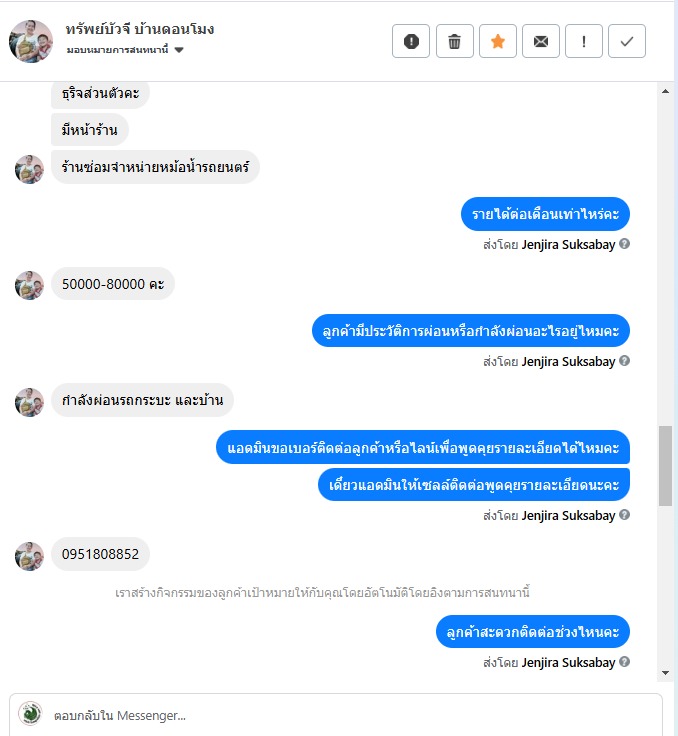Click customer avatar beside 50000-80000 message

click(x=29, y=285)
